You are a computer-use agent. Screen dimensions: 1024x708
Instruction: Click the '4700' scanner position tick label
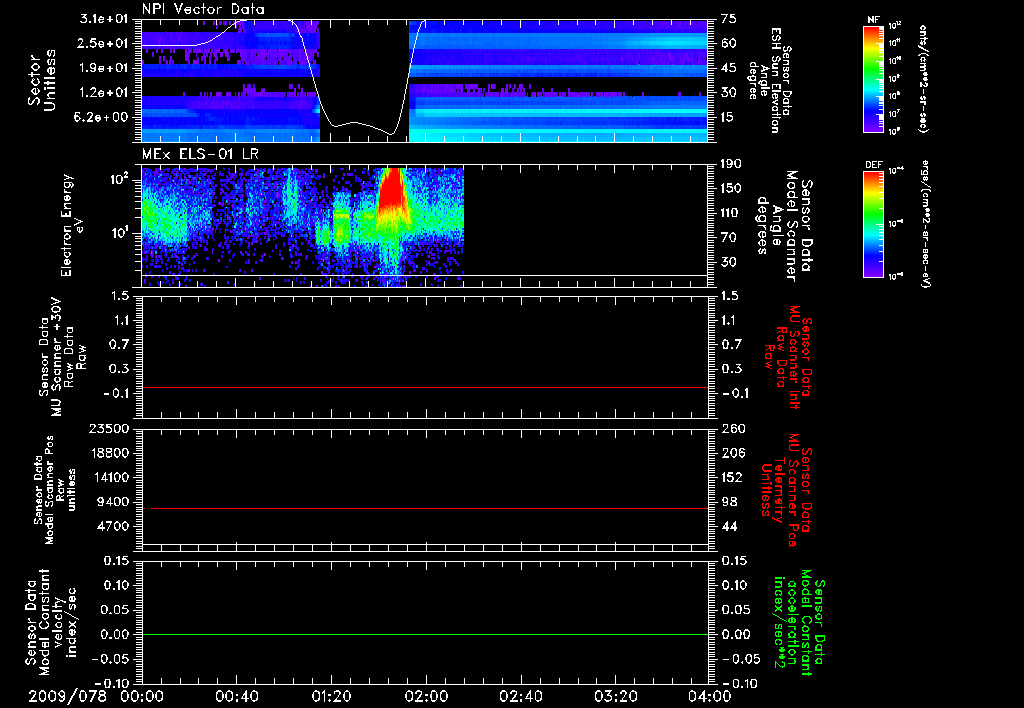pos(114,526)
